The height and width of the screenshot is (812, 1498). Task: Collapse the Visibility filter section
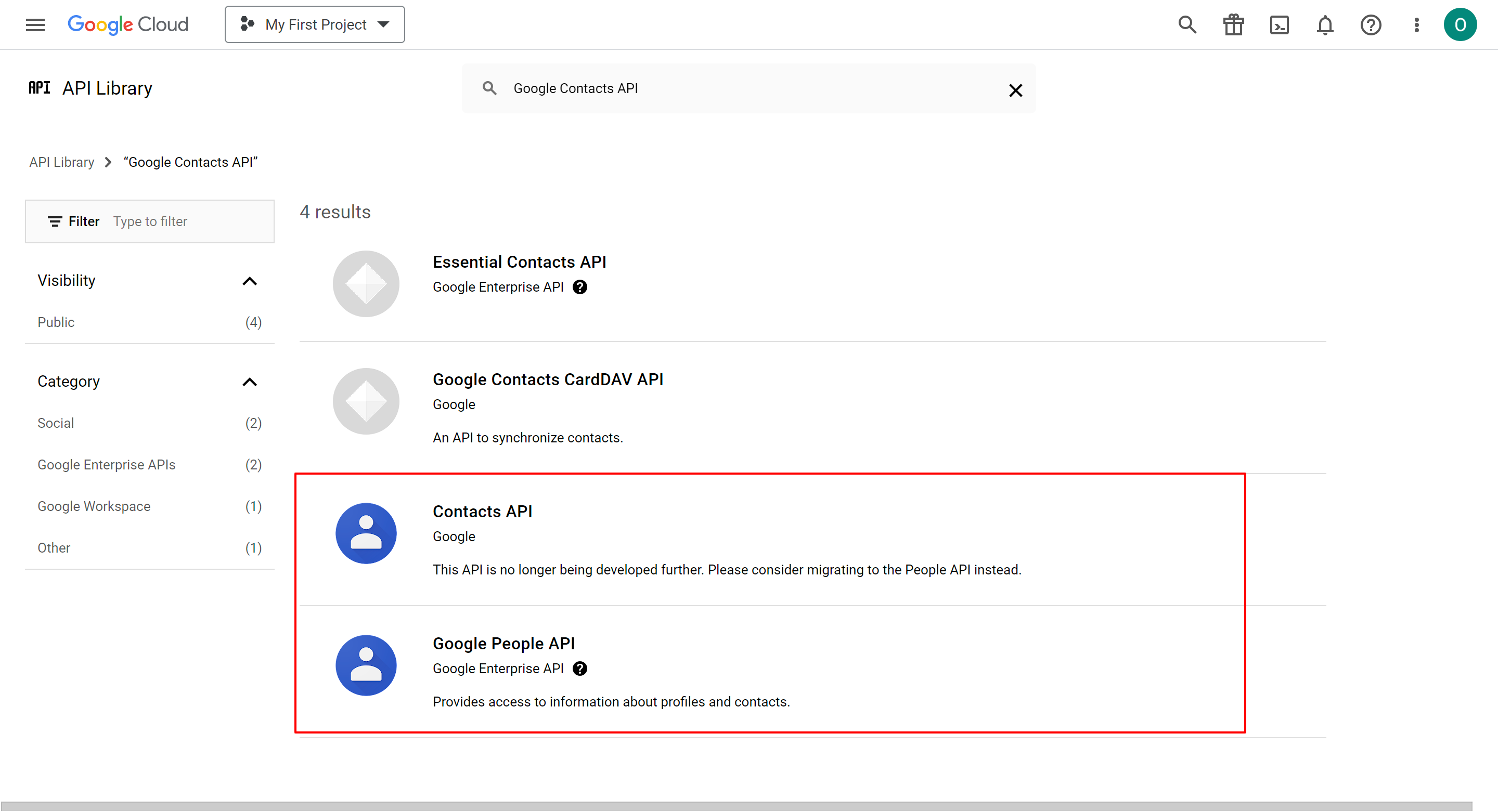point(249,281)
